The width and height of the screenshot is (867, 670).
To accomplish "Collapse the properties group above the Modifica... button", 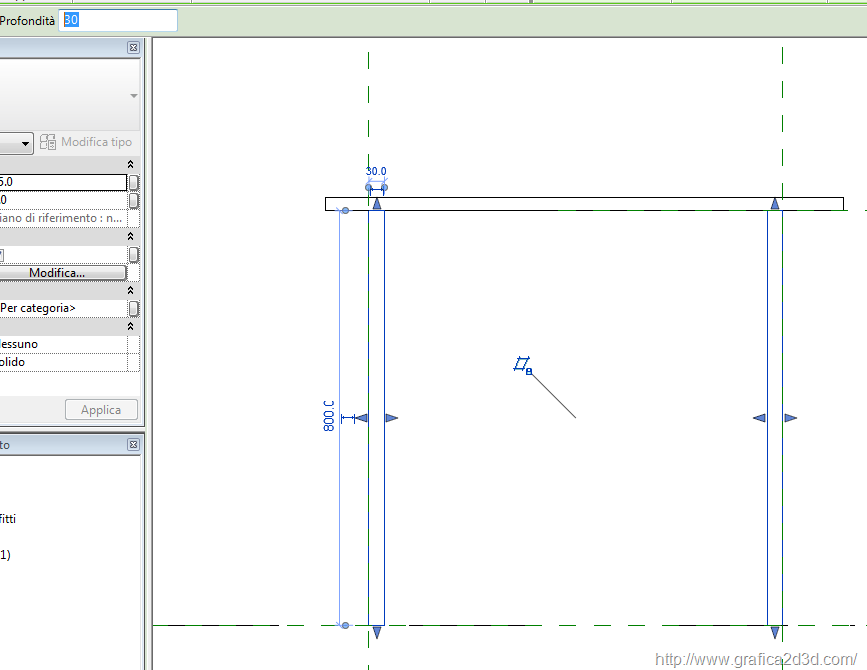I will click(x=130, y=236).
